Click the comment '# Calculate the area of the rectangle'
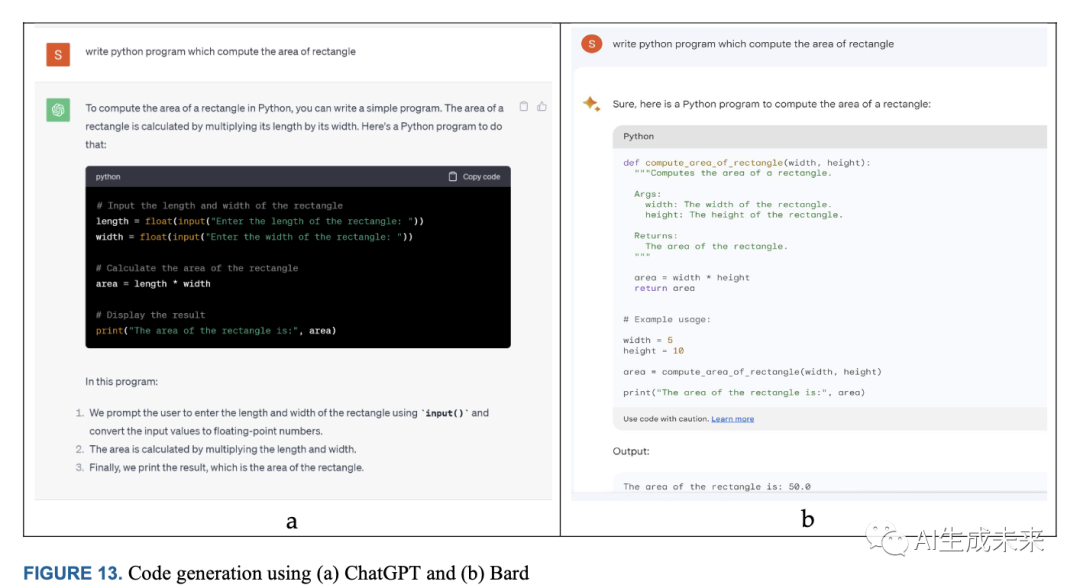The image size is (1080, 588). (197, 268)
